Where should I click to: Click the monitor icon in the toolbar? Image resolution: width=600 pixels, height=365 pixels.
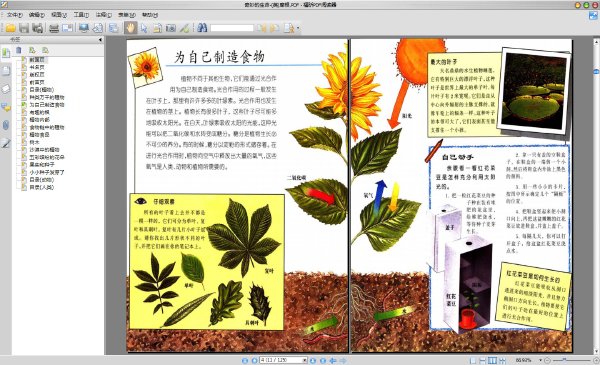[x=84, y=28]
